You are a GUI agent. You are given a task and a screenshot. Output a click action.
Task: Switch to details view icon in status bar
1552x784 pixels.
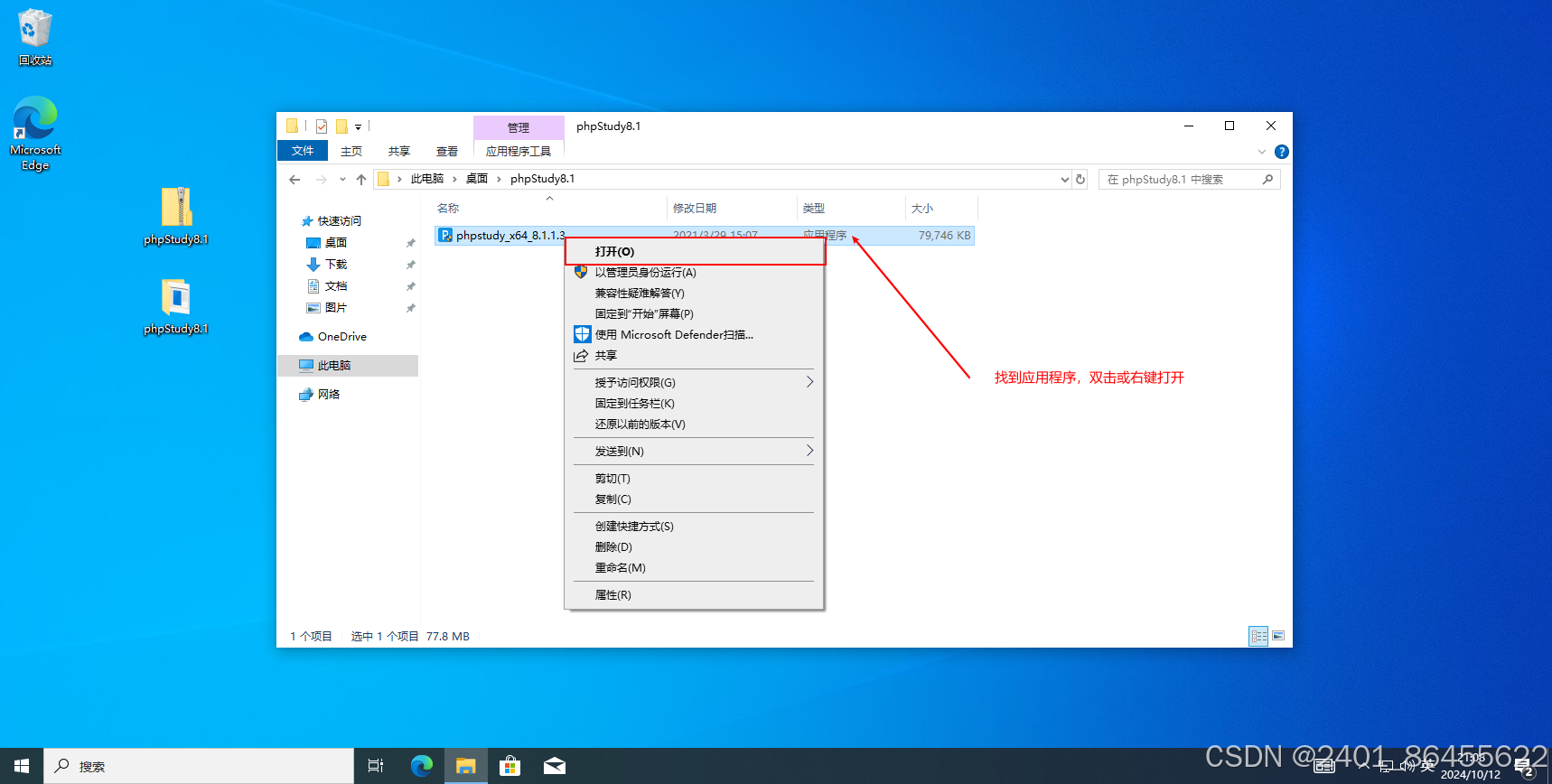[1259, 637]
